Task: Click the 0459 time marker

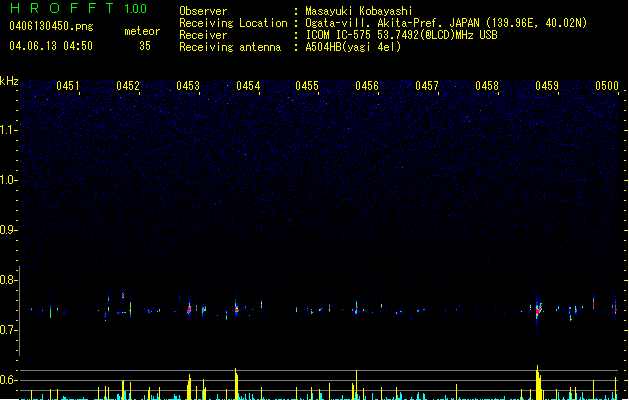Action: (547, 86)
